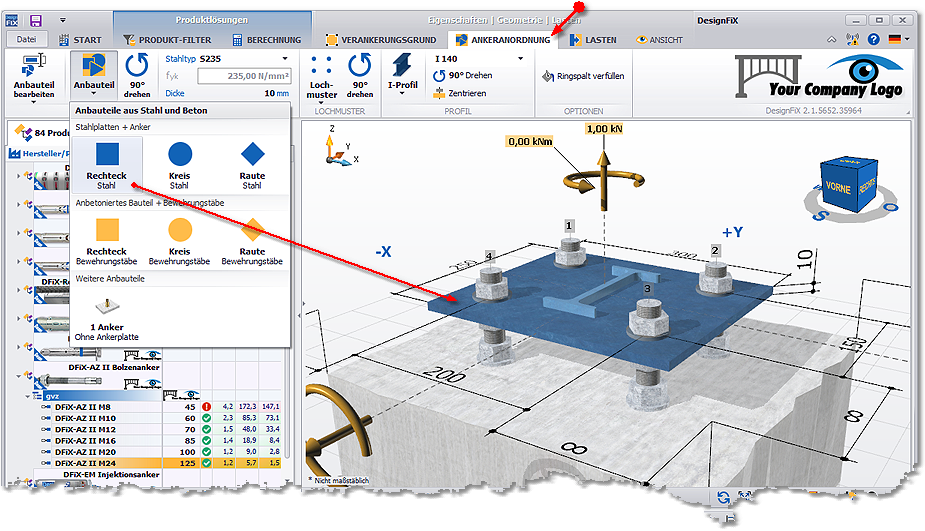This screenshot has height=531, width=925.
Task: Select Kreis Stahl plate shape
Action: 179,166
